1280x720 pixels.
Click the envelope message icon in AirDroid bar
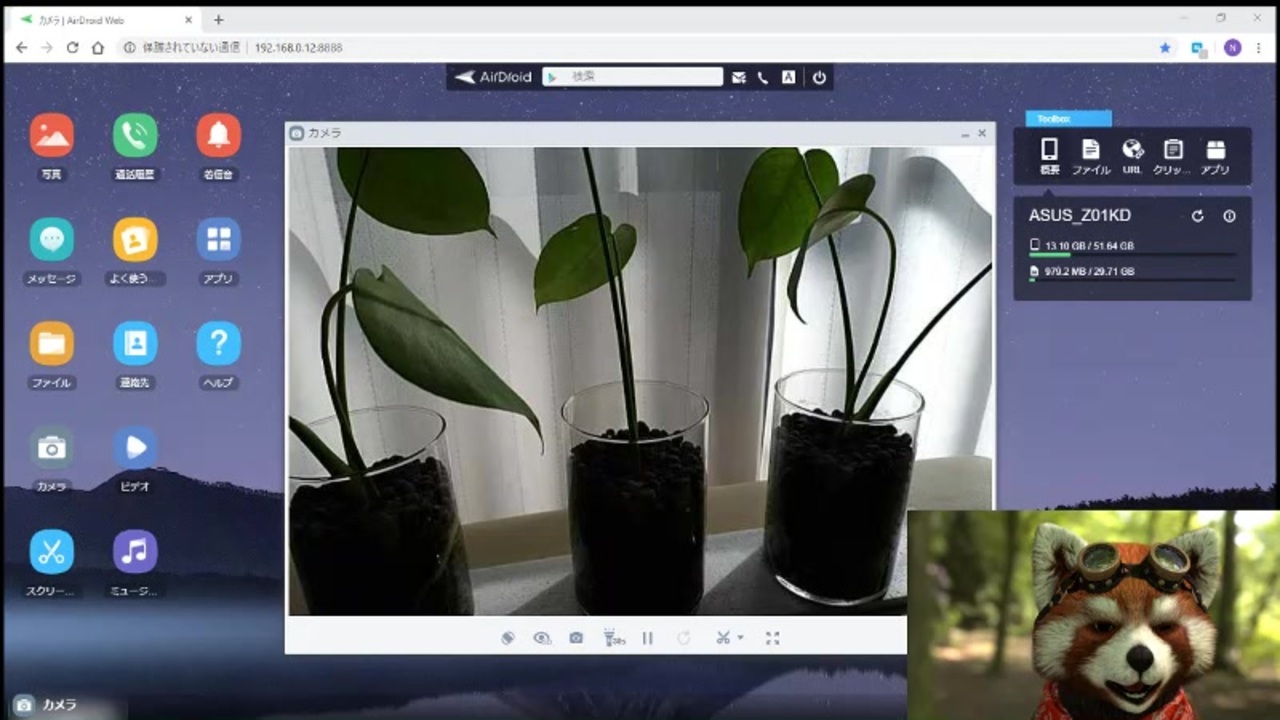[739, 77]
